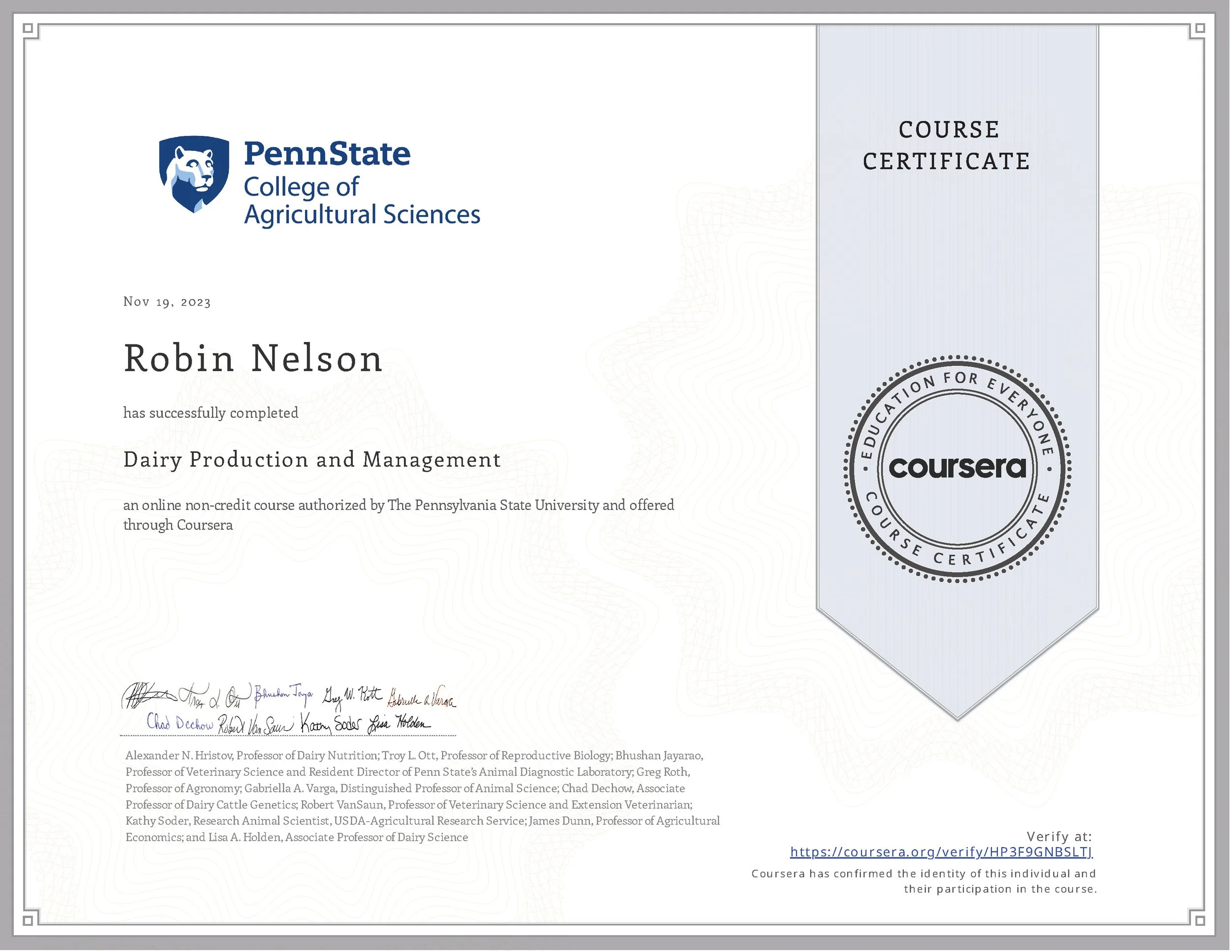Viewport: 1232px width, 952px height.
Task: Click the instructor credits paragraph
Action: coord(422,796)
